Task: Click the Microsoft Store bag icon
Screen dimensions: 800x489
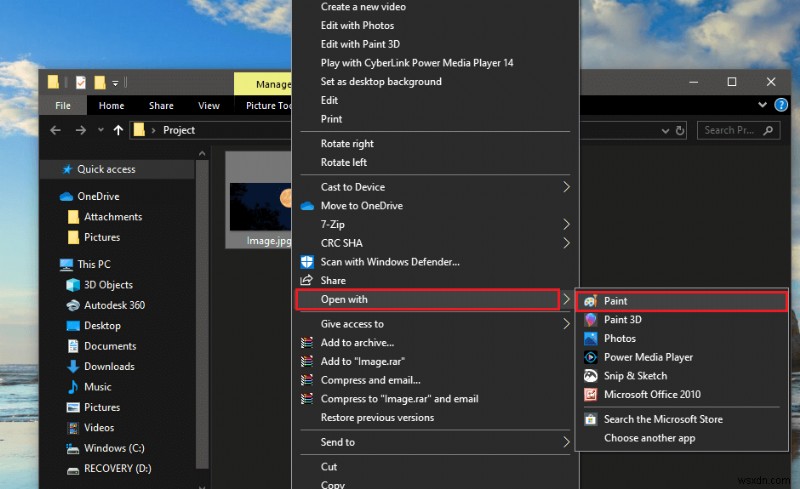Action: pyautogui.click(x=590, y=420)
